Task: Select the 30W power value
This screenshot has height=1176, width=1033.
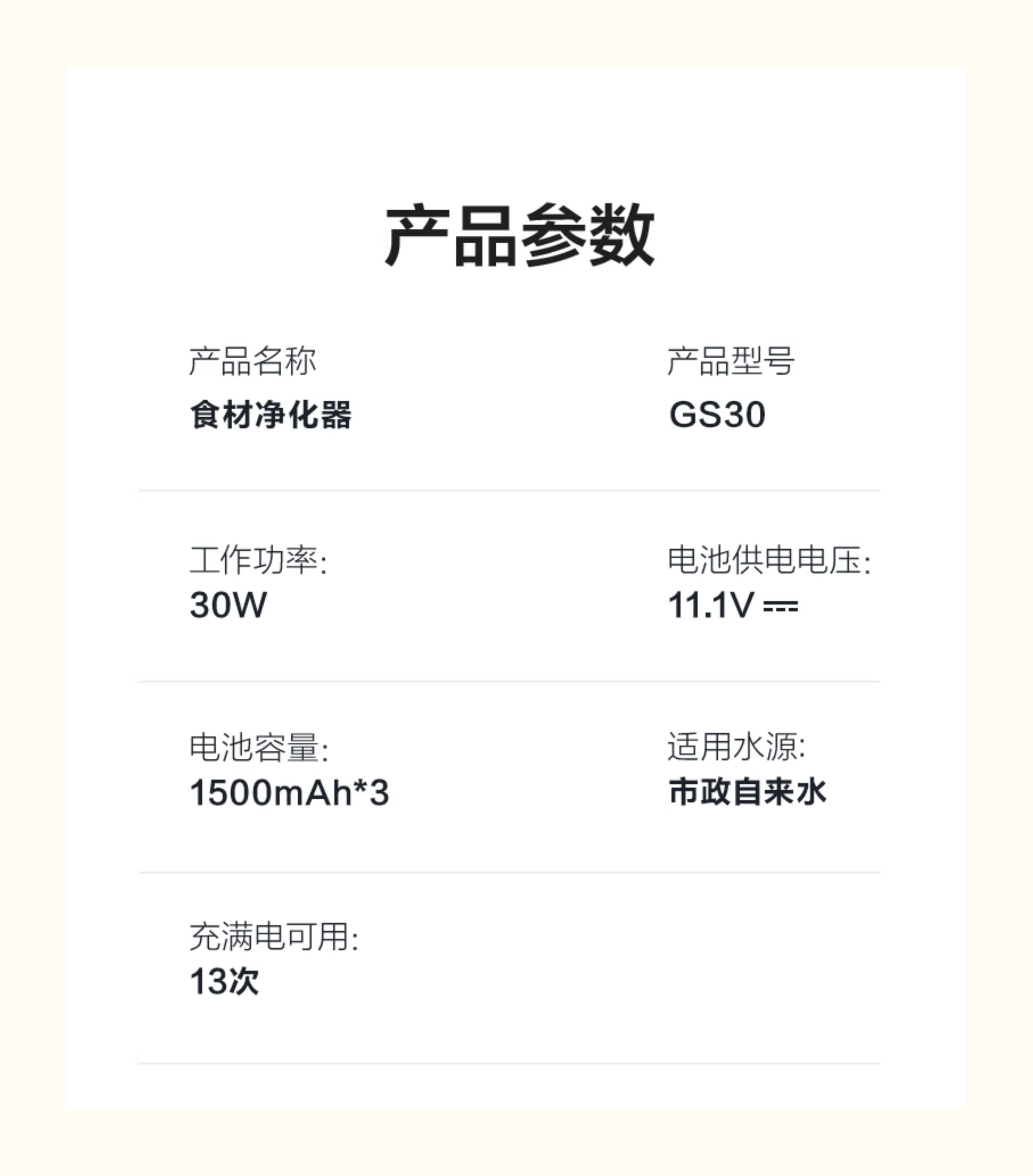Action: (x=228, y=605)
